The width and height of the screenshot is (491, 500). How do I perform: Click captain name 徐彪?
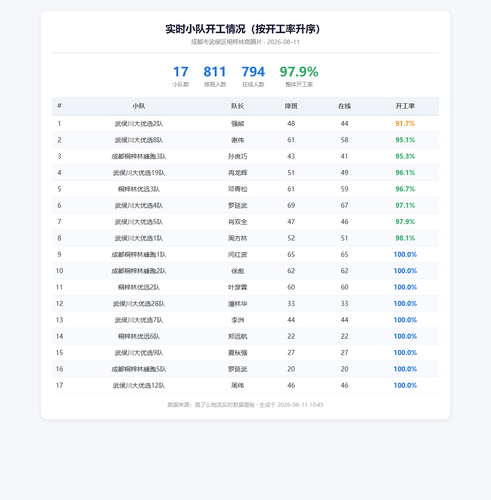238,271
